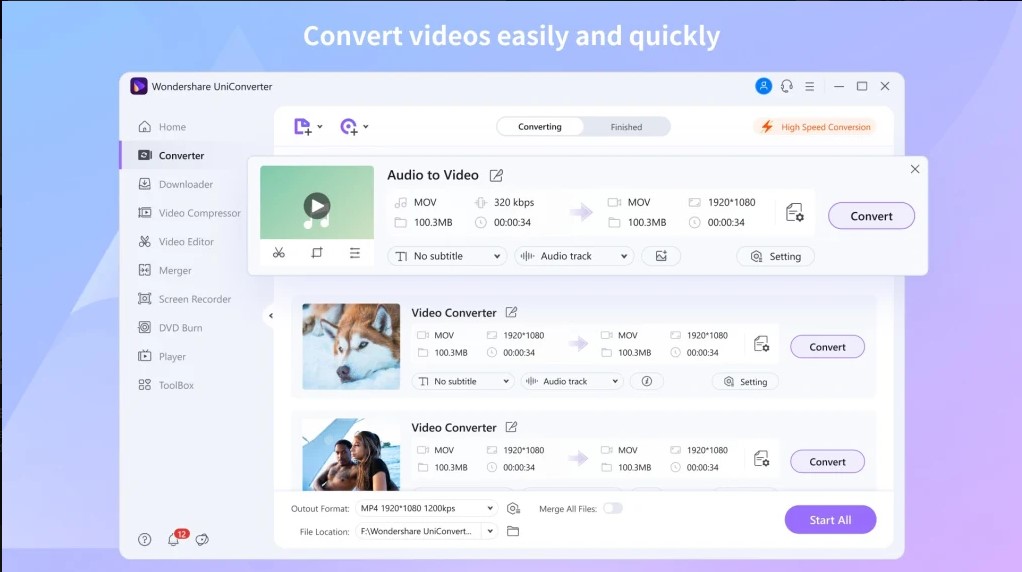1022x572 pixels.
Task: Play the Audio to Video preview
Action: pos(317,206)
